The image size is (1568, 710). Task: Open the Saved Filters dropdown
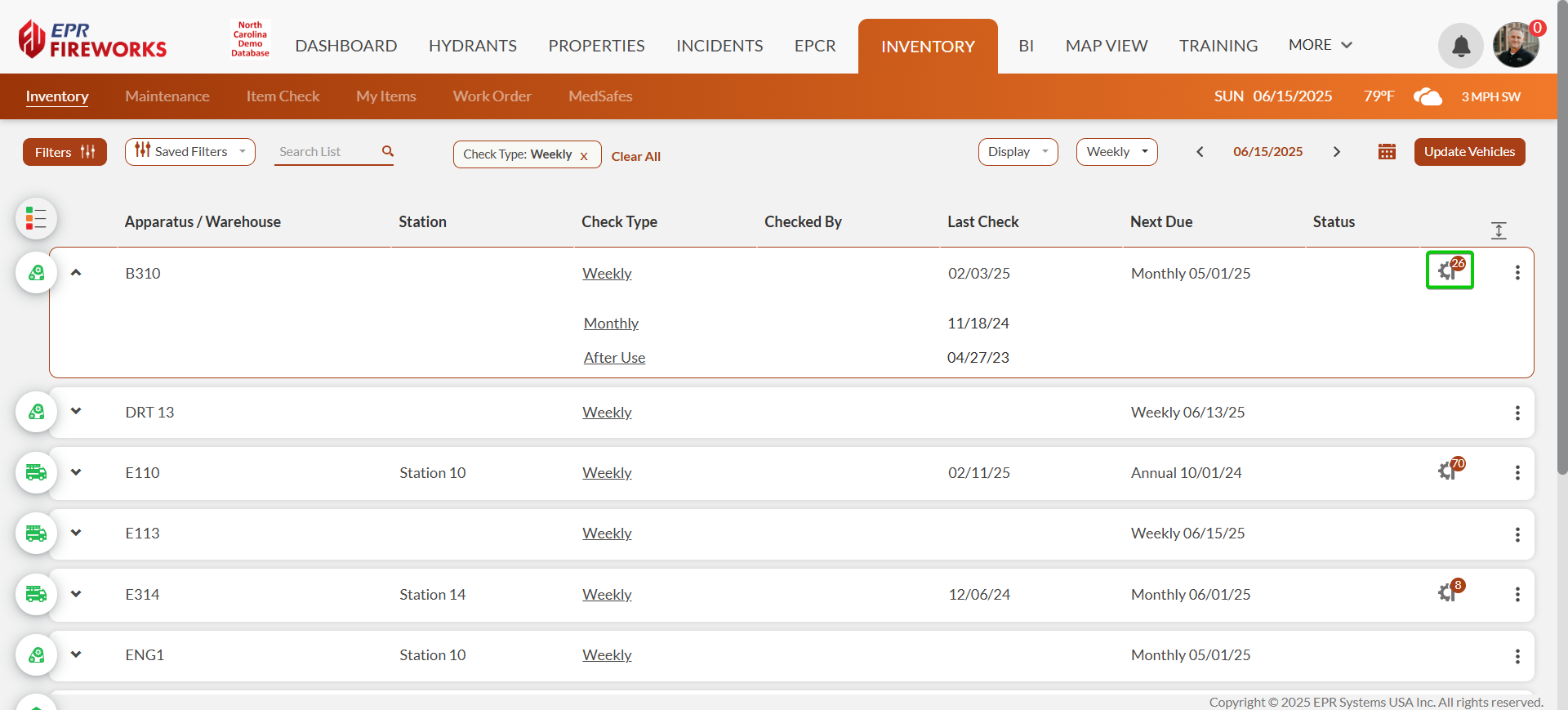(190, 152)
